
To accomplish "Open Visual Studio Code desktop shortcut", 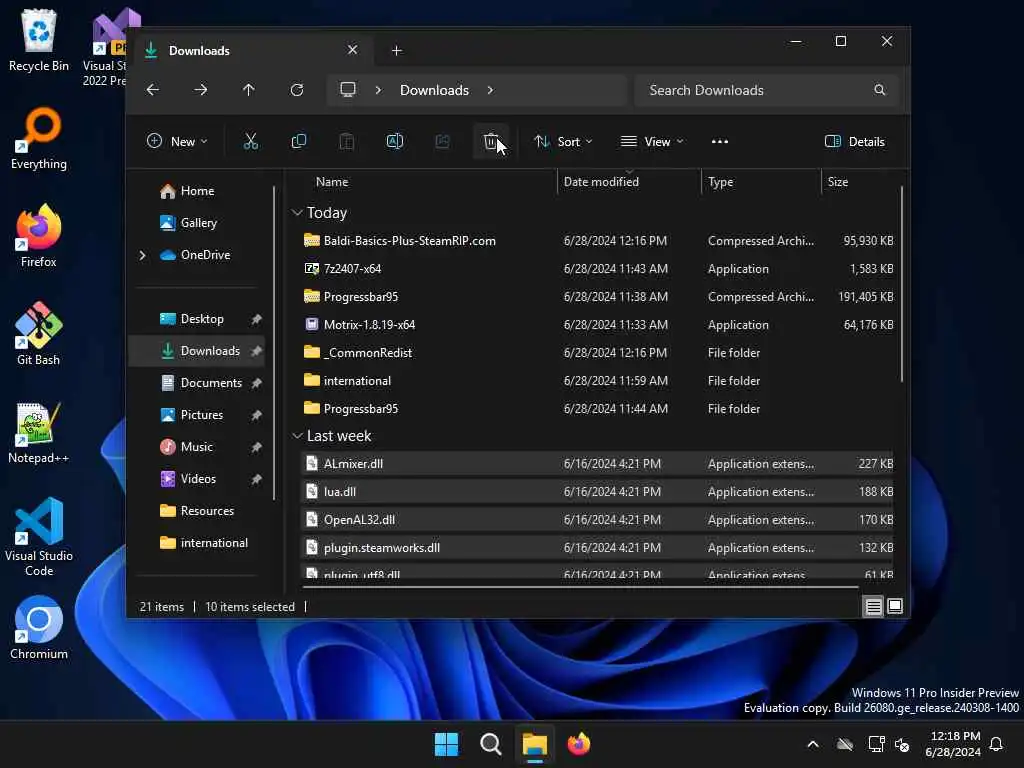I will pyautogui.click(x=39, y=537).
